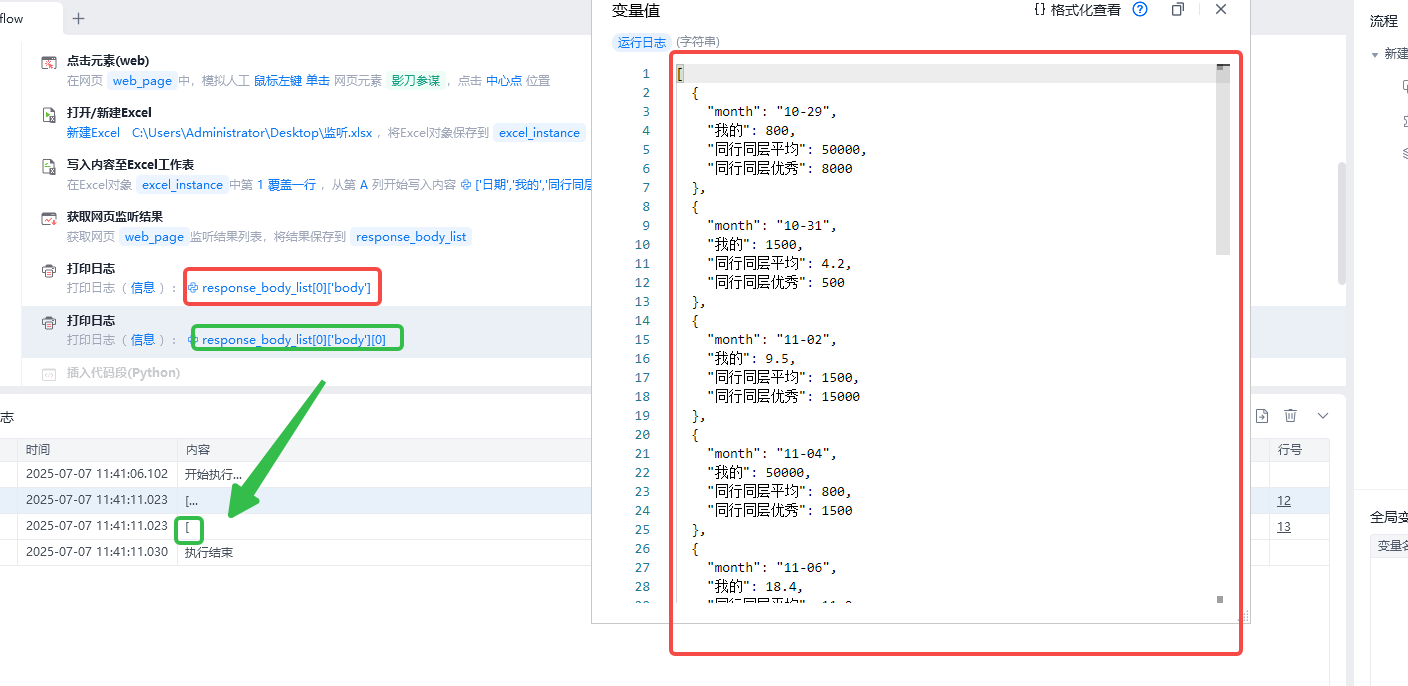Click response_body_list[0]['body'][0] expression
Viewport: 1408px width, 686px height.
click(x=294, y=340)
